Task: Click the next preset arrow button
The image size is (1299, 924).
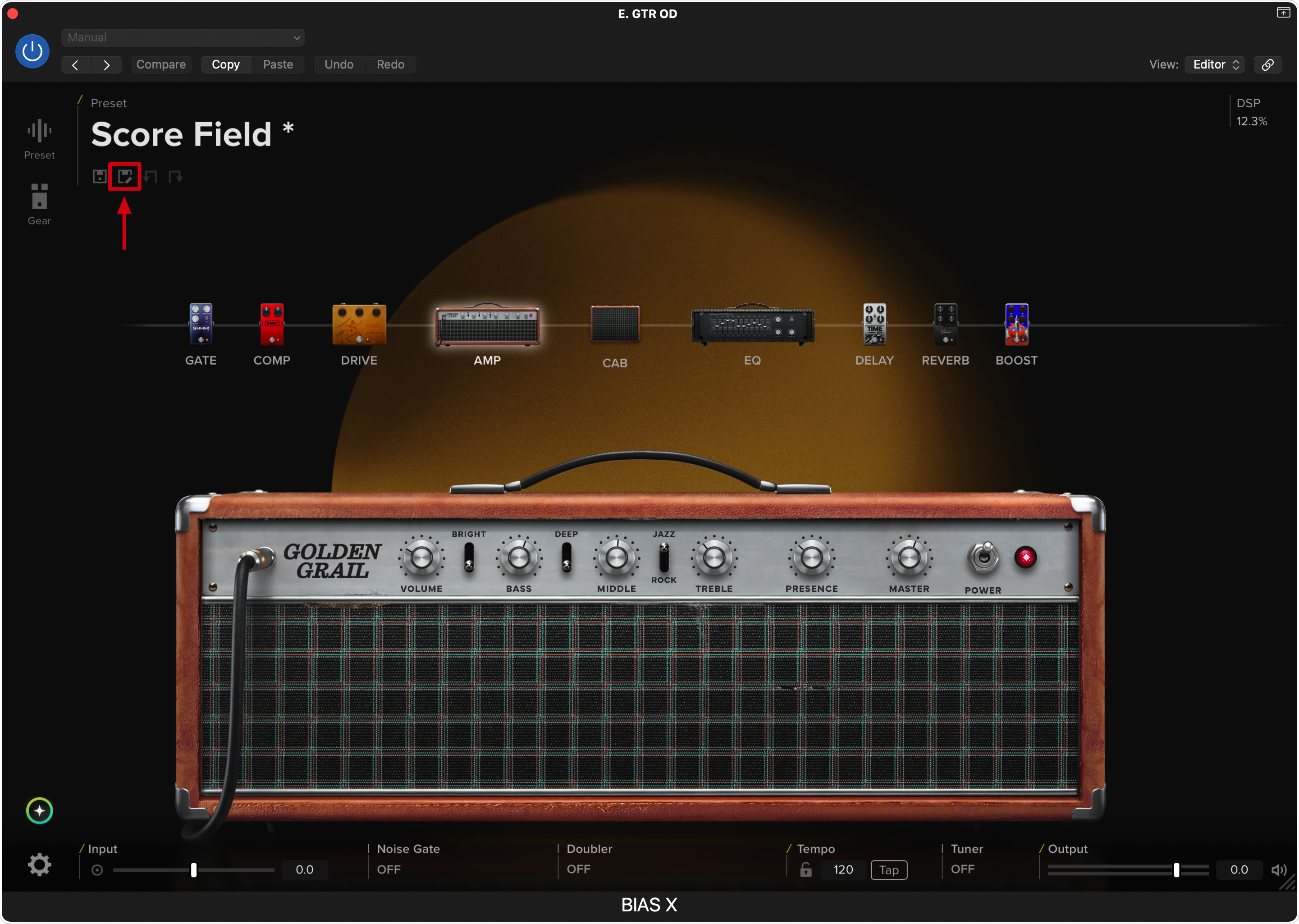Action: [106, 65]
